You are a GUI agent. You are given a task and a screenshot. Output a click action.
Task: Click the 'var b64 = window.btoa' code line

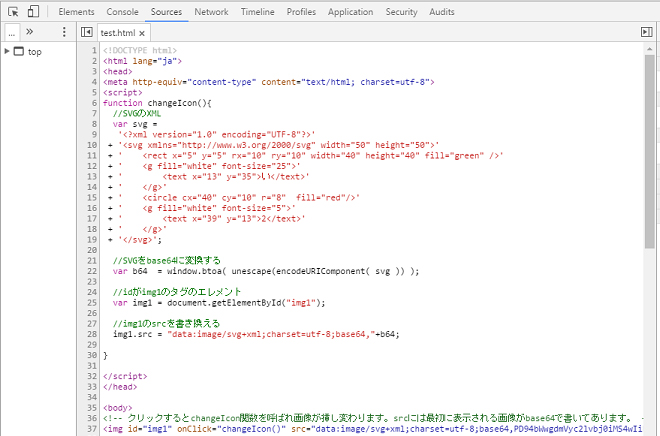266,271
